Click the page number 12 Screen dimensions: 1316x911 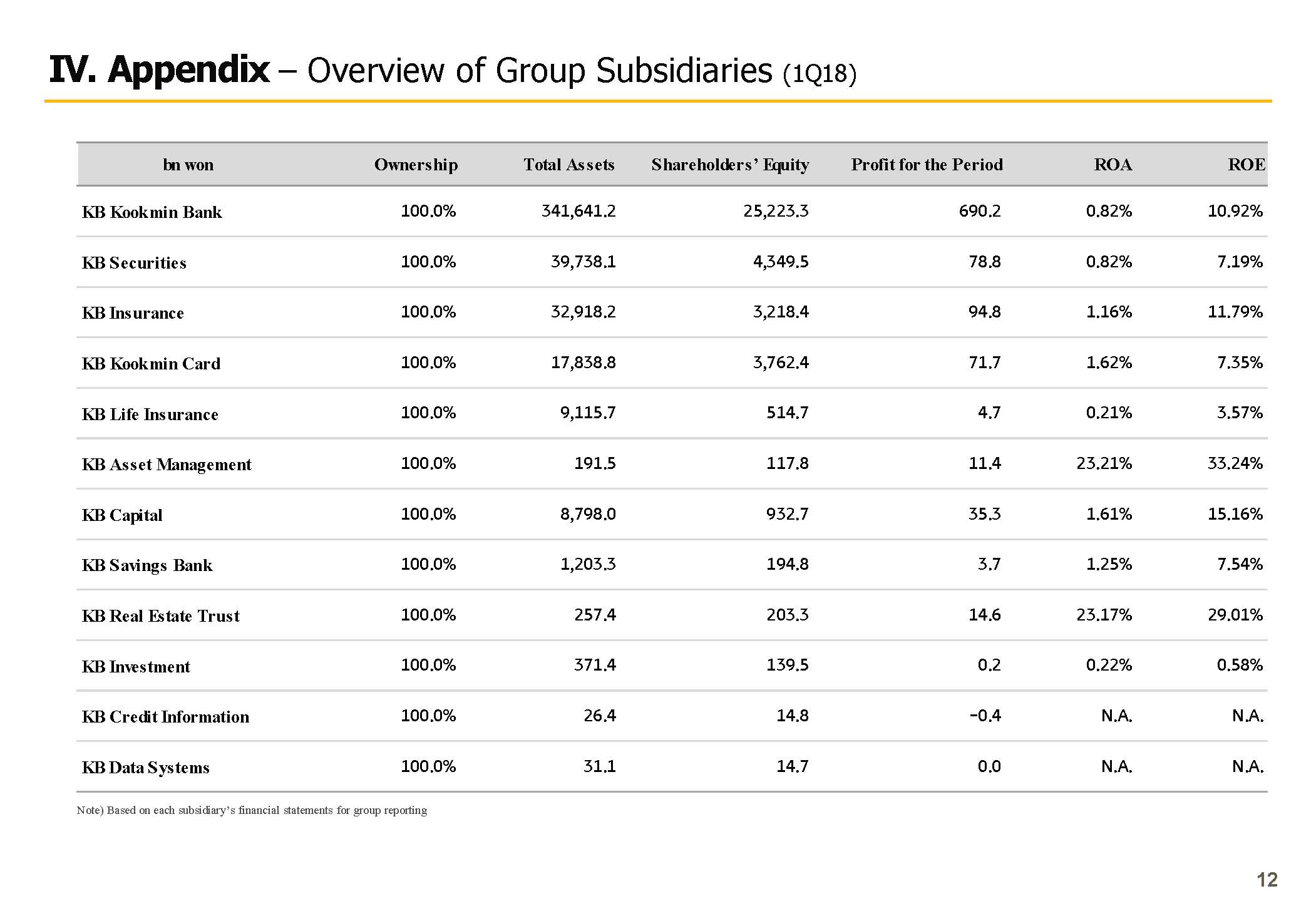1267,880
